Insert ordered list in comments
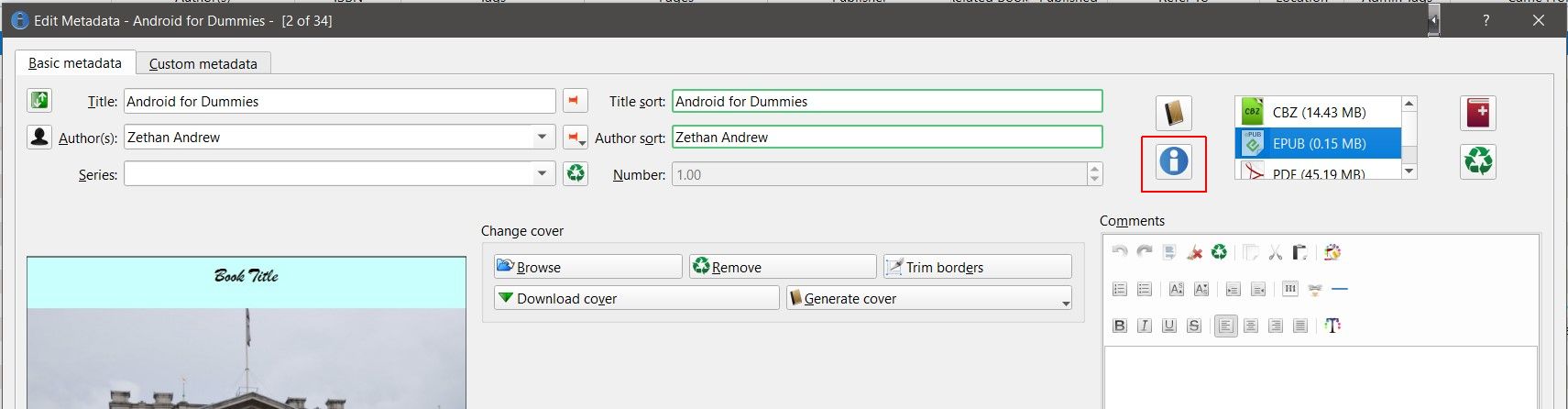Viewport: 1568px width, 409px height. [1119, 289]
